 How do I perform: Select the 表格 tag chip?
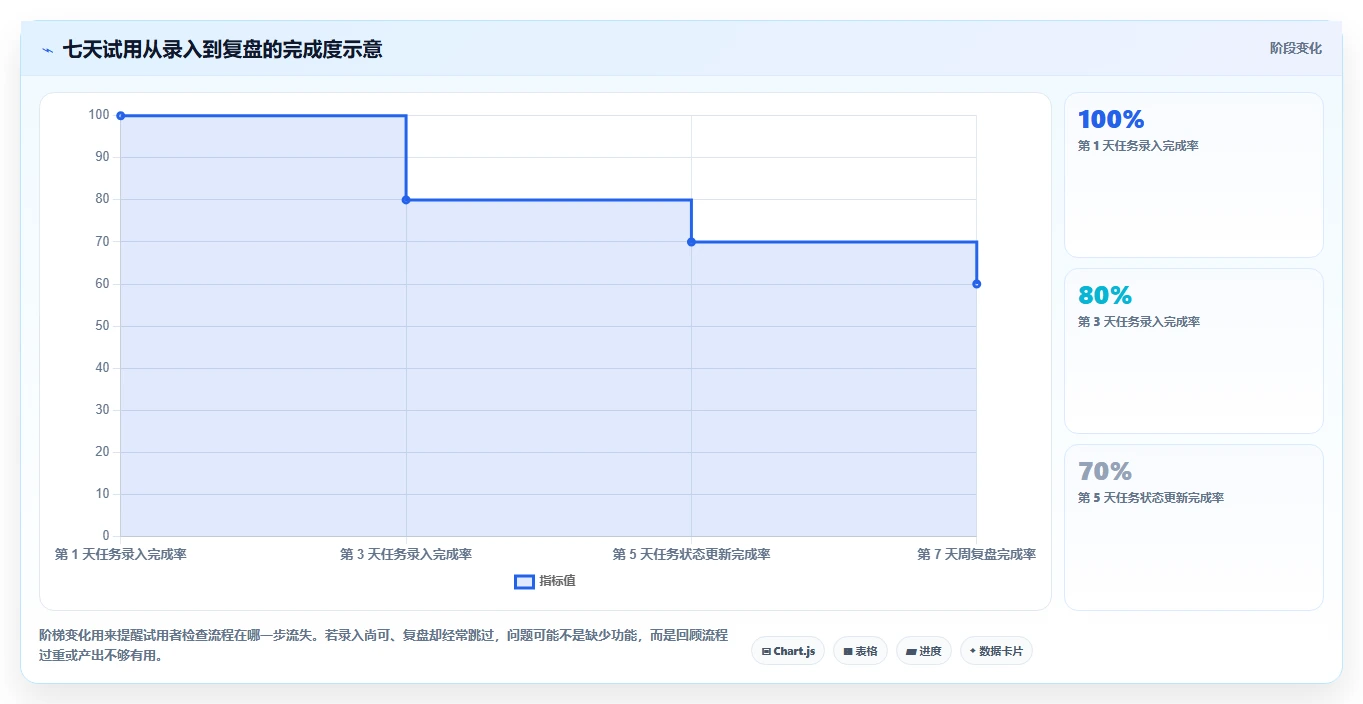(860, 651)
